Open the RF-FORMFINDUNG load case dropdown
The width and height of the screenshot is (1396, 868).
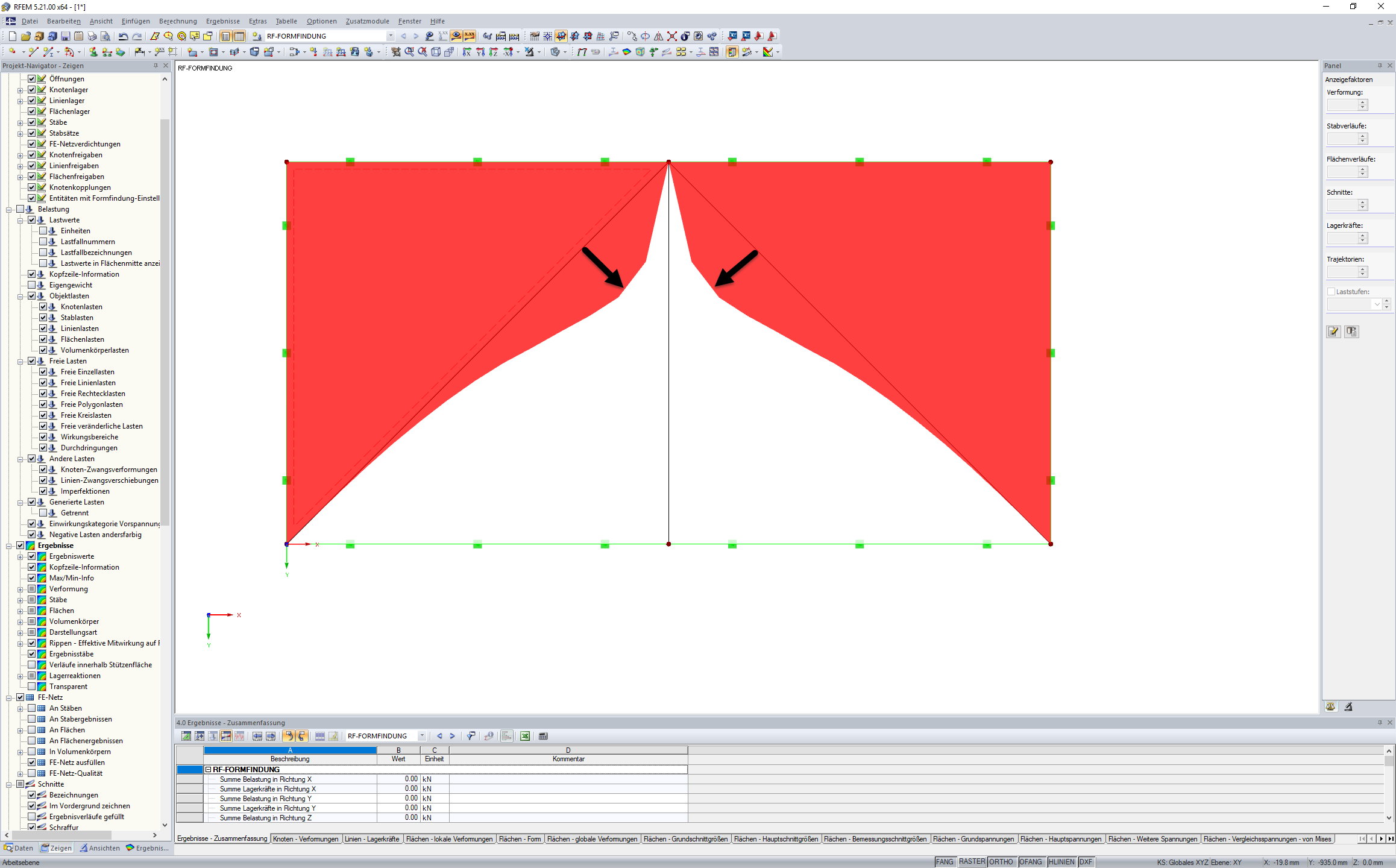[391, 36]
